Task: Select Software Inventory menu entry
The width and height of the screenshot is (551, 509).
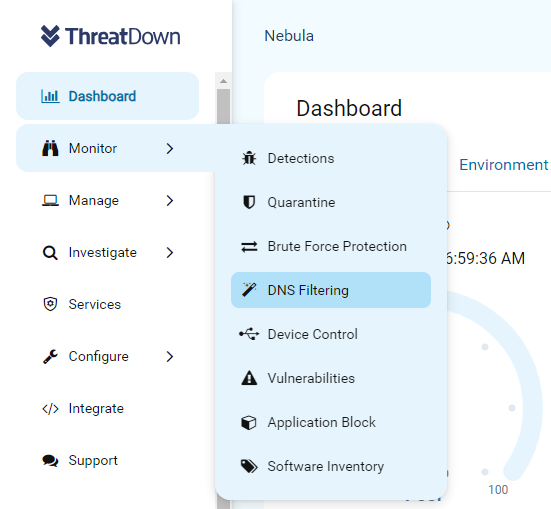Action: (331, 466)
